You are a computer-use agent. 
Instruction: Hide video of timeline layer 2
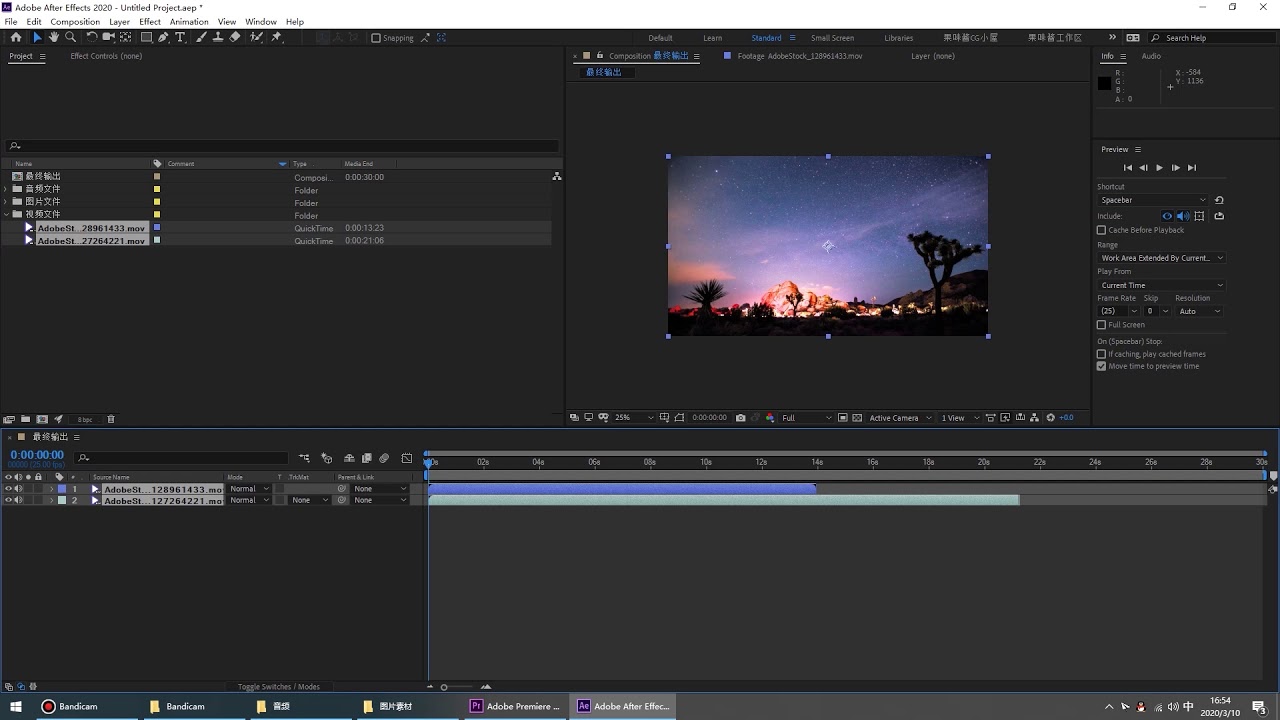point(8,500)
